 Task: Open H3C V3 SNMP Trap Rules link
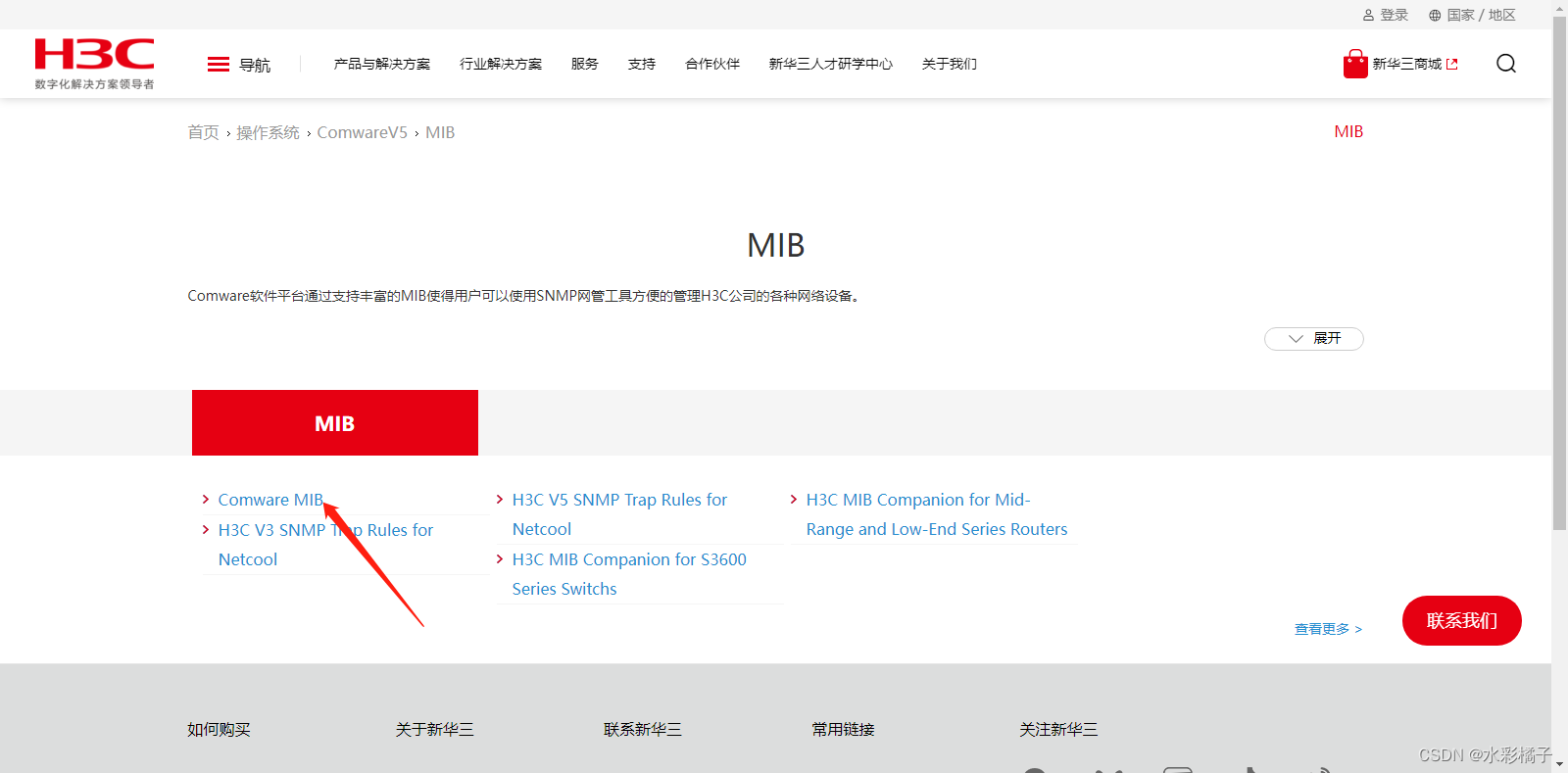coord(325,545)
